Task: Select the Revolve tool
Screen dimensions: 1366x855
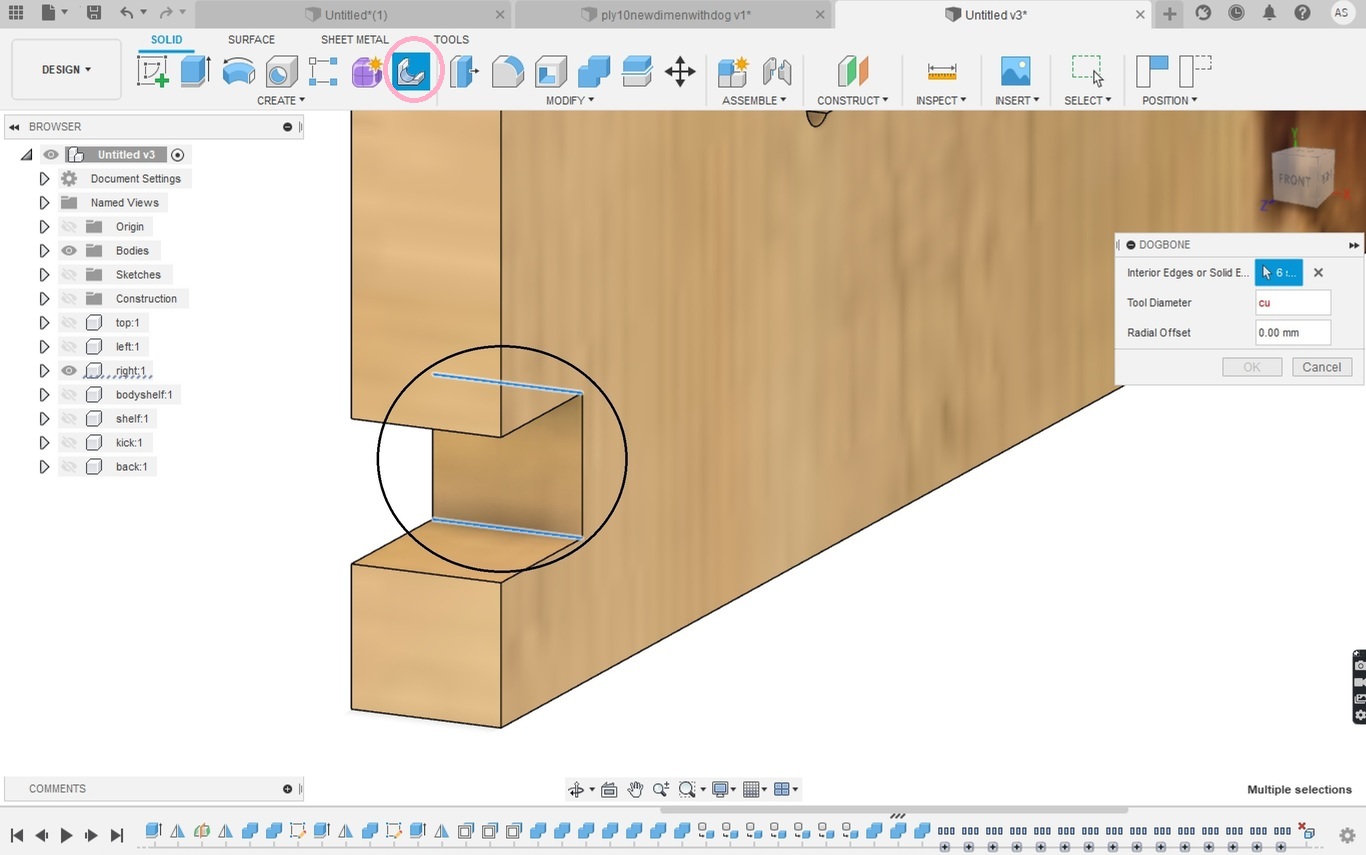Action: pos(238,71)
